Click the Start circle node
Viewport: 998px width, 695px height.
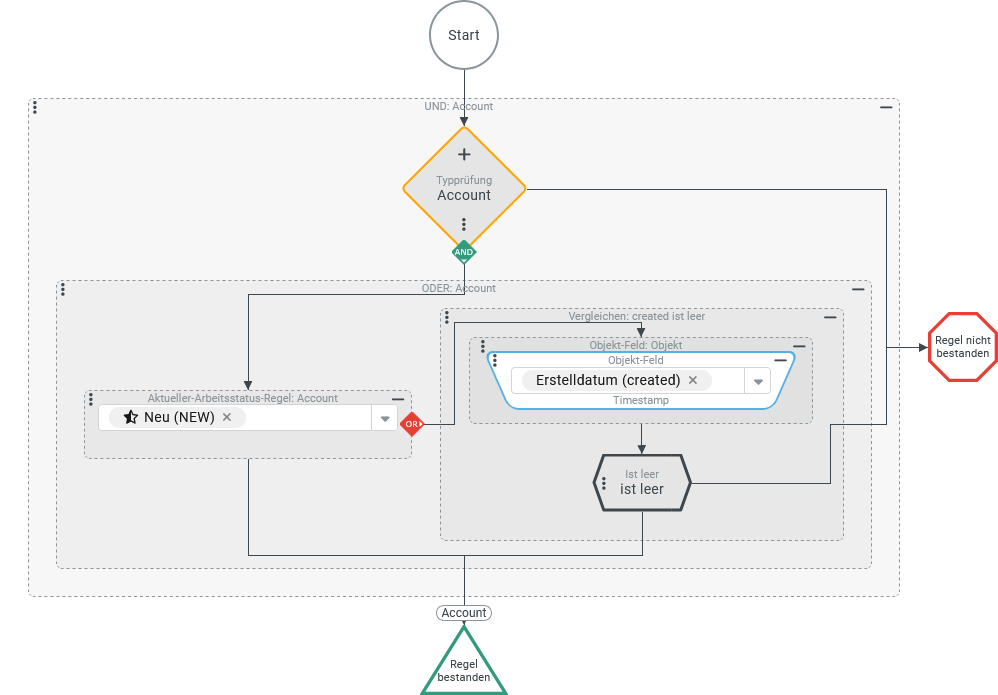coord(464,35)
